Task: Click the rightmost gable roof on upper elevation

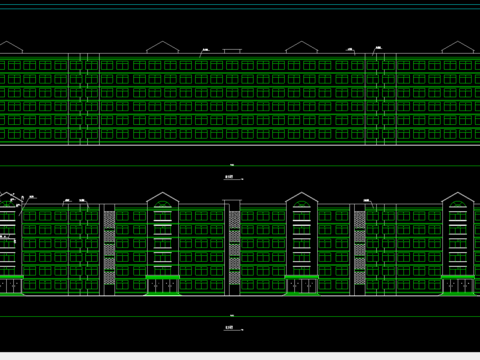Action: [458, 47]
